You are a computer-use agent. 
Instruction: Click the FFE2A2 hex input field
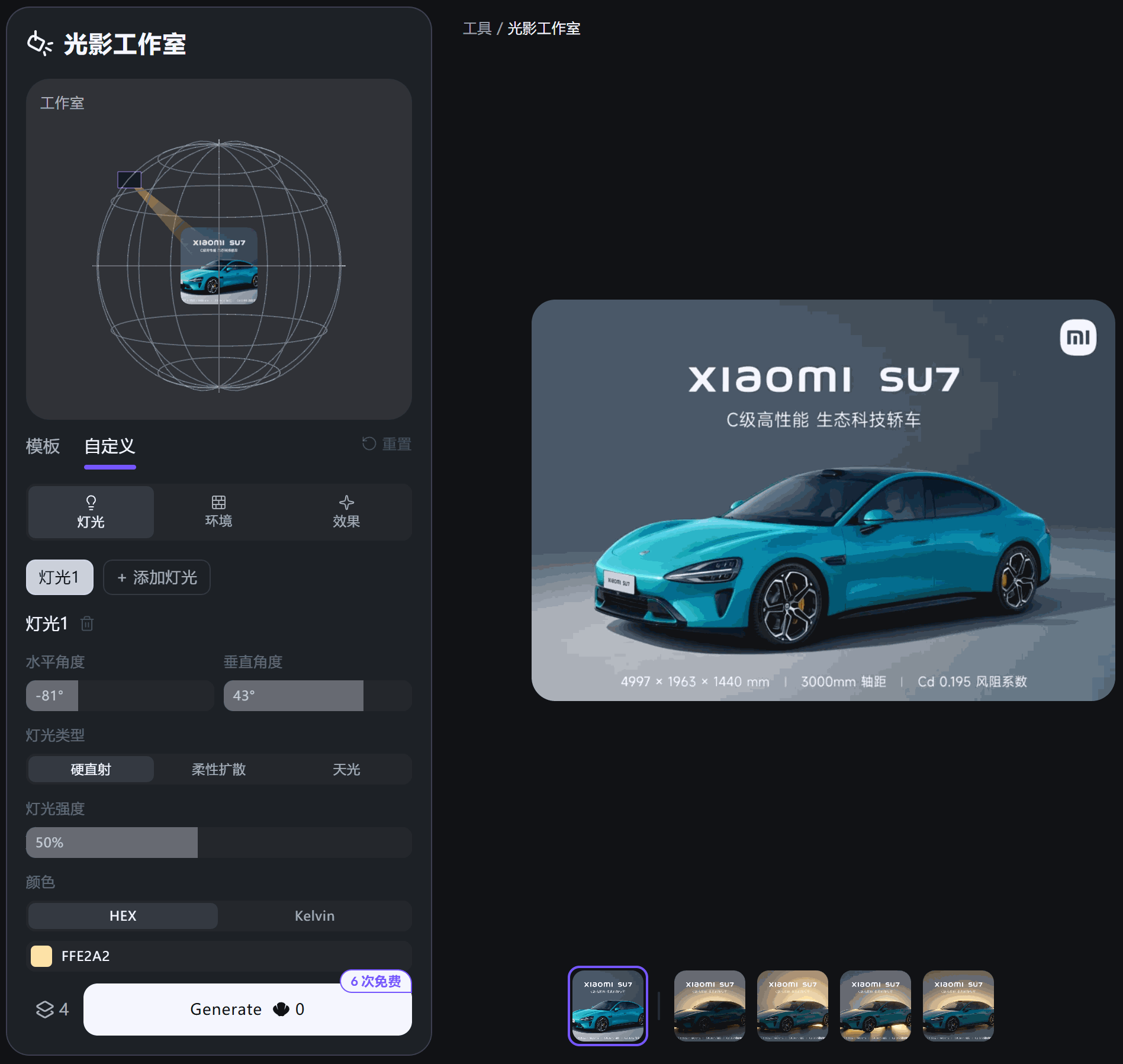coord(219,956)
